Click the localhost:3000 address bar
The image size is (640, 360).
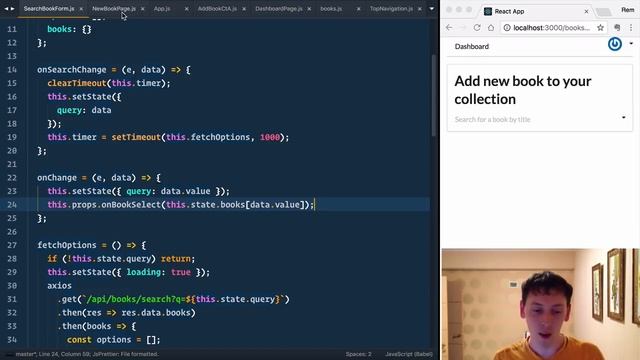click(551, 27)
